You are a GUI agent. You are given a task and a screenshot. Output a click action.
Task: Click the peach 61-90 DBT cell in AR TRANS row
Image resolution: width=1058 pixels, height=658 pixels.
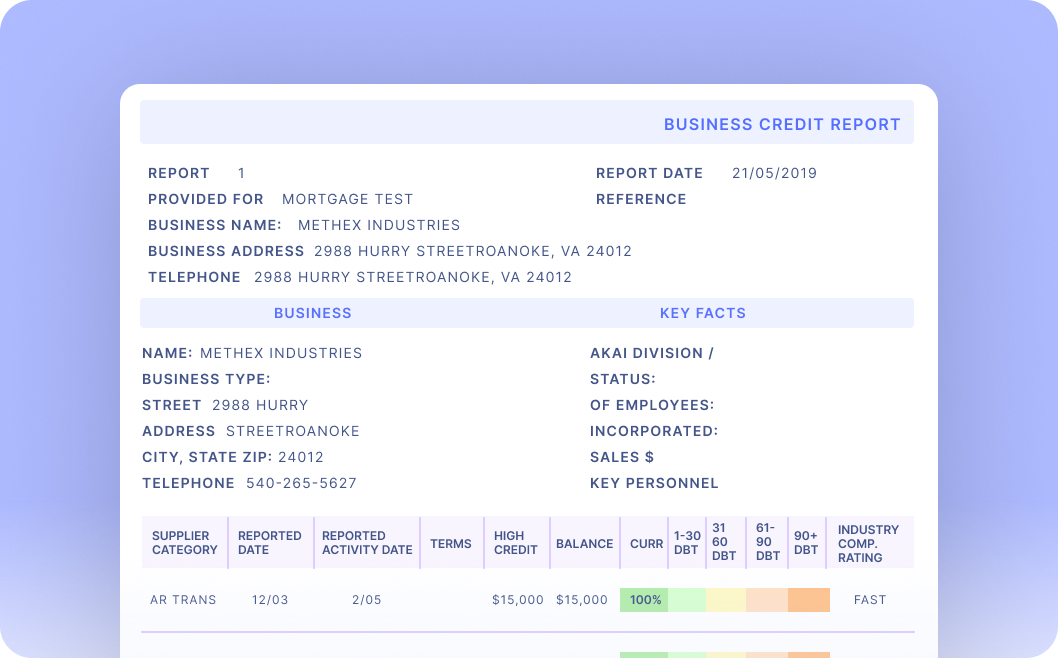[x=766, y=600]
